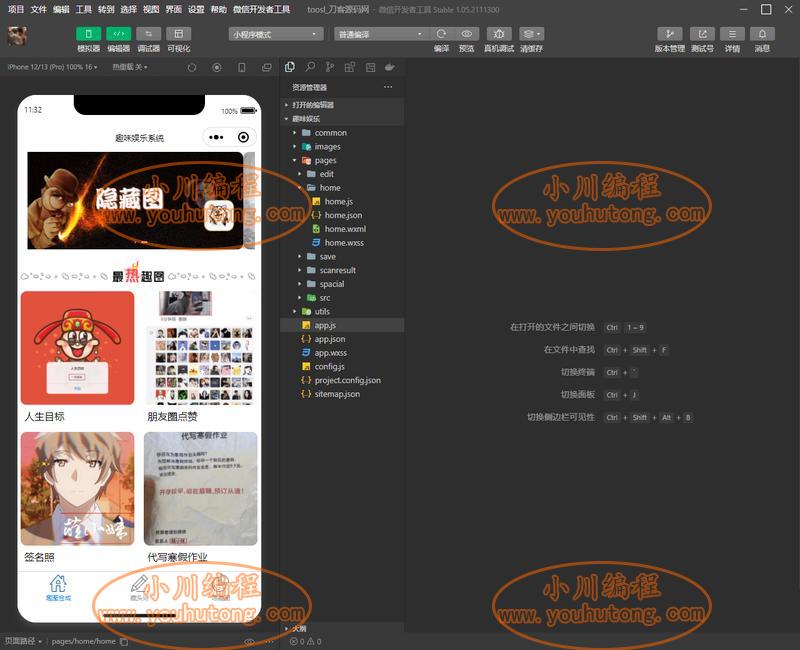
Task: Expand the scanresult folder
Action: [342, 270]
